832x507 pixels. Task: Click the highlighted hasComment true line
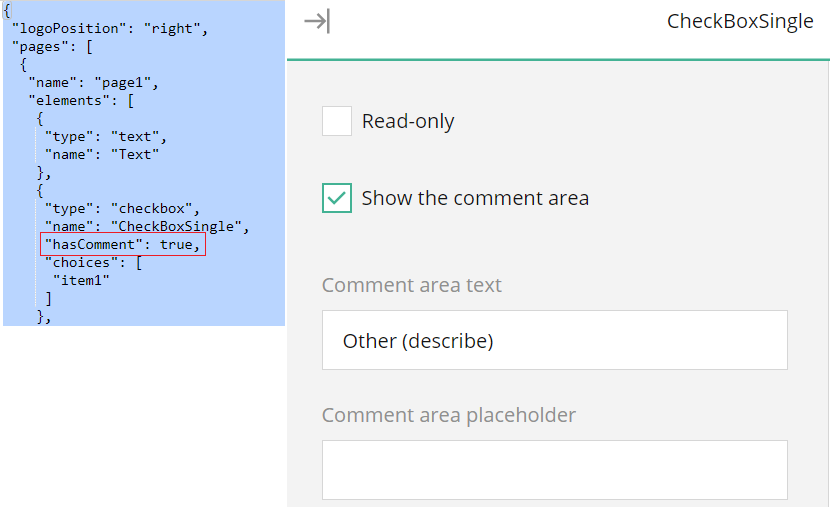pyautogui.click(x=123, y=244)
